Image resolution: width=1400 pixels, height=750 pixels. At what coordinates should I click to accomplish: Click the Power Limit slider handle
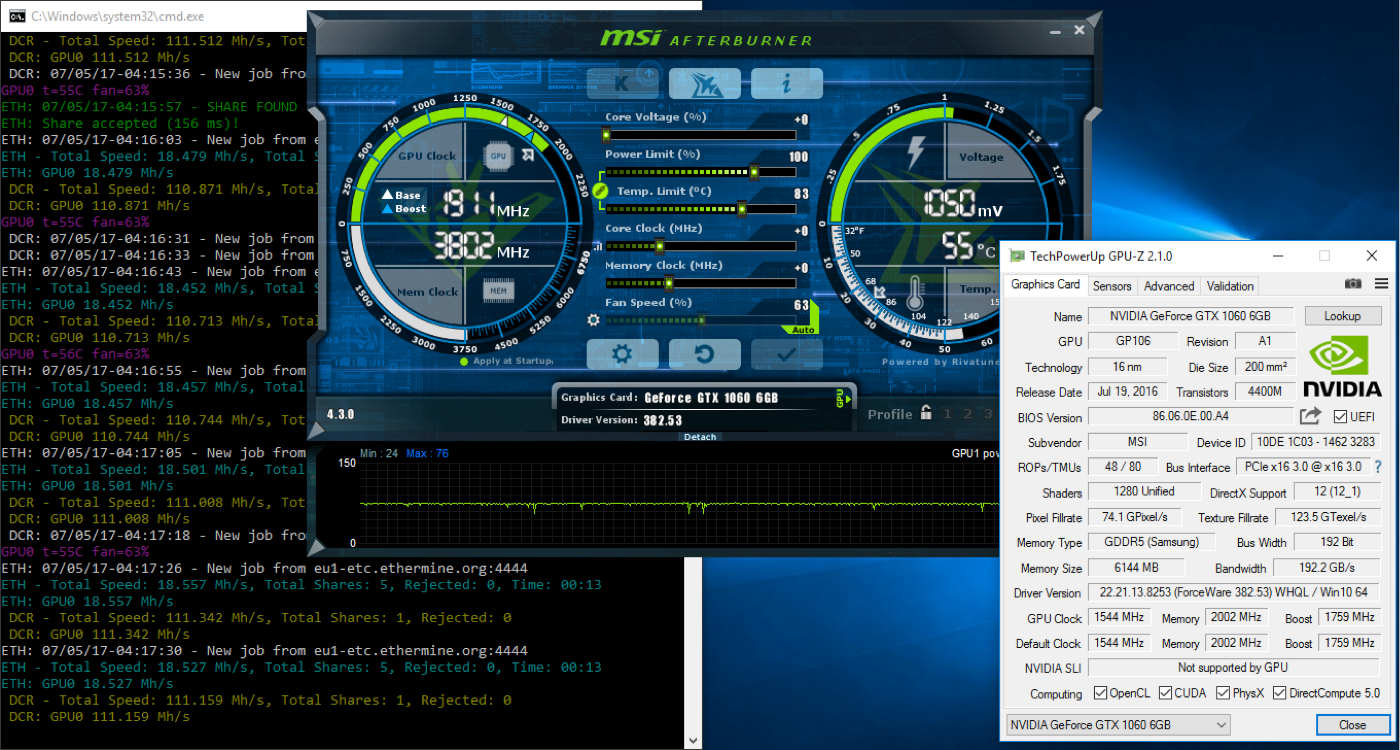pyautogui.click(x=754, y=172)
